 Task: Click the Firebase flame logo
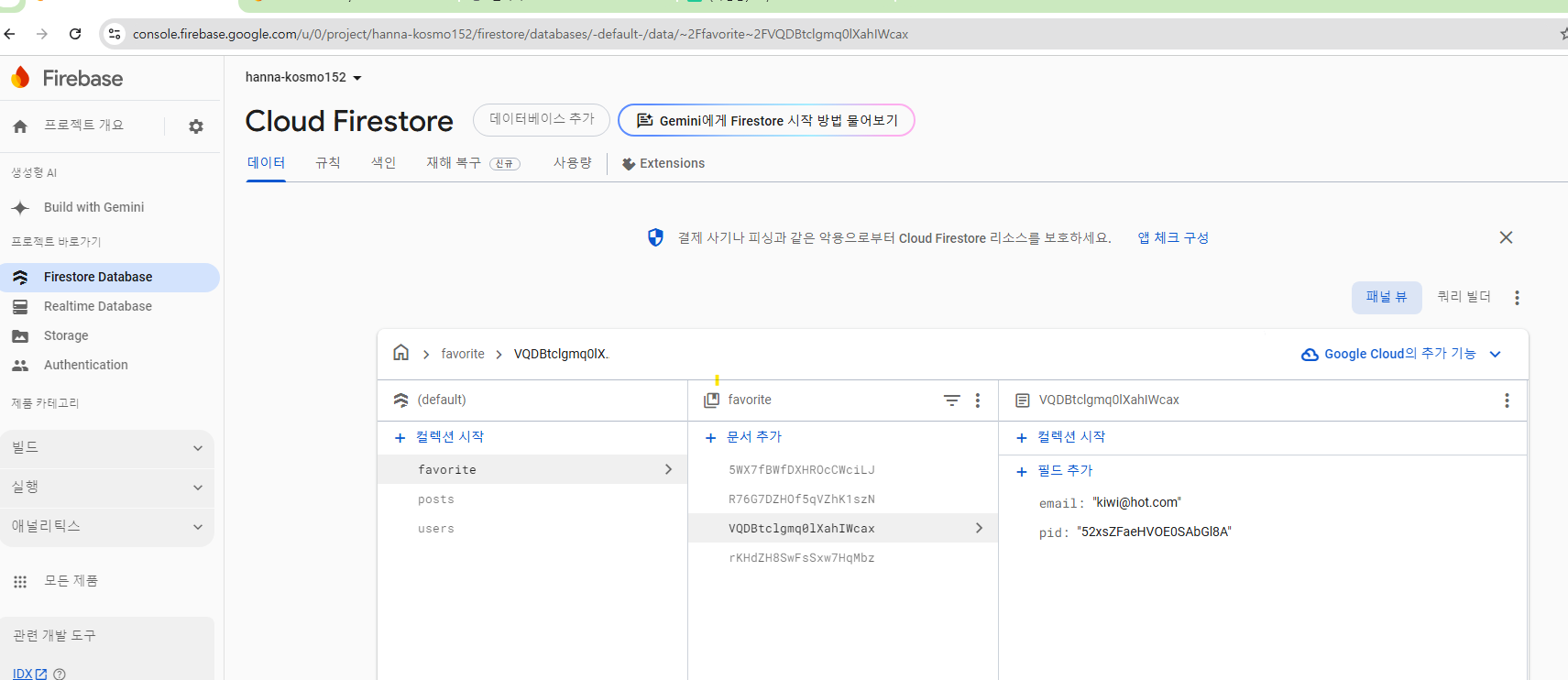pyautogui.click(x=20, y=78)
